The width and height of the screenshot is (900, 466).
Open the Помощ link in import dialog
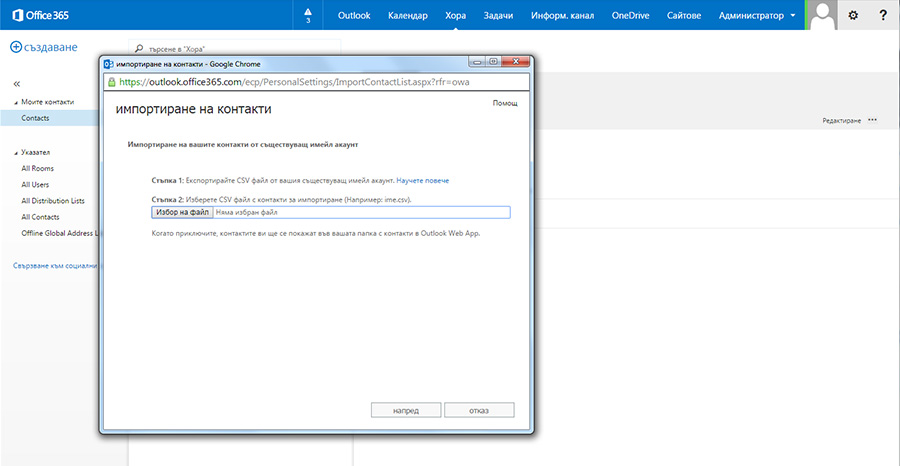[505, 103]
